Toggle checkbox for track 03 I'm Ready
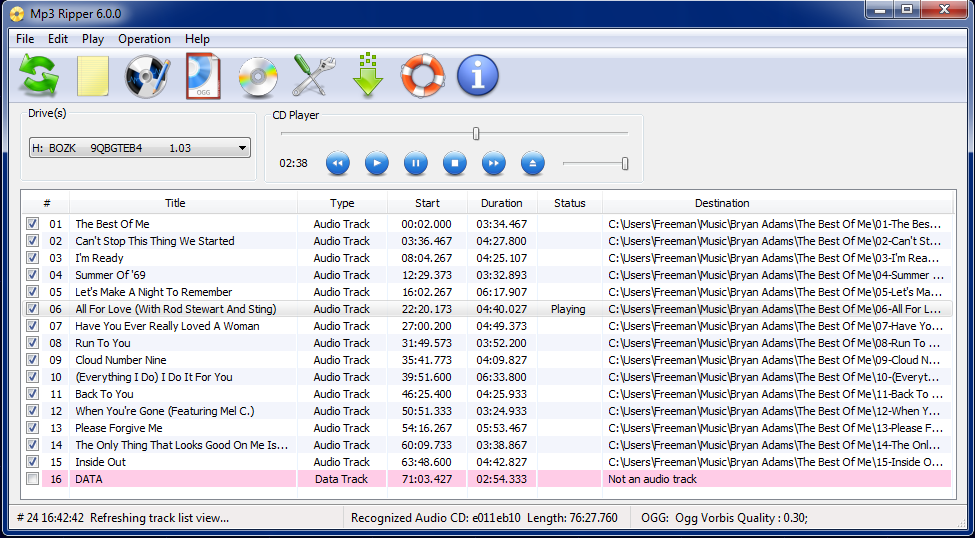975x538 pixels. 32,257
